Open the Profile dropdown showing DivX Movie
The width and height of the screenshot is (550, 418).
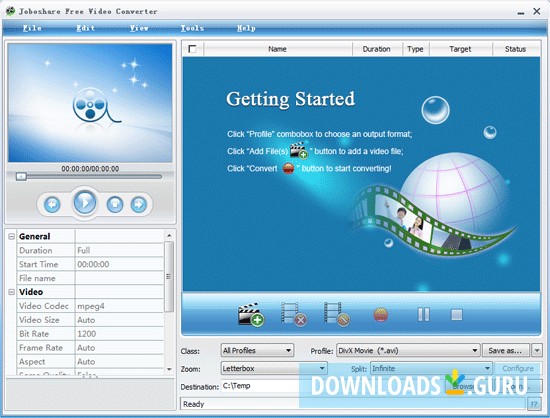(408, 350)
